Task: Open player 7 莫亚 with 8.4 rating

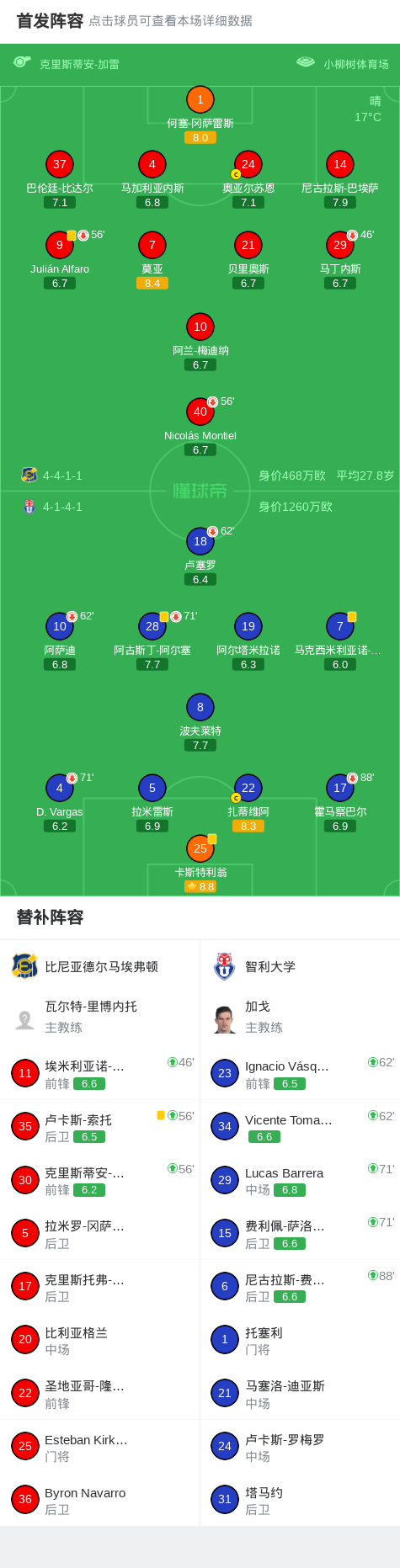Action: click(x=152, y=245)
